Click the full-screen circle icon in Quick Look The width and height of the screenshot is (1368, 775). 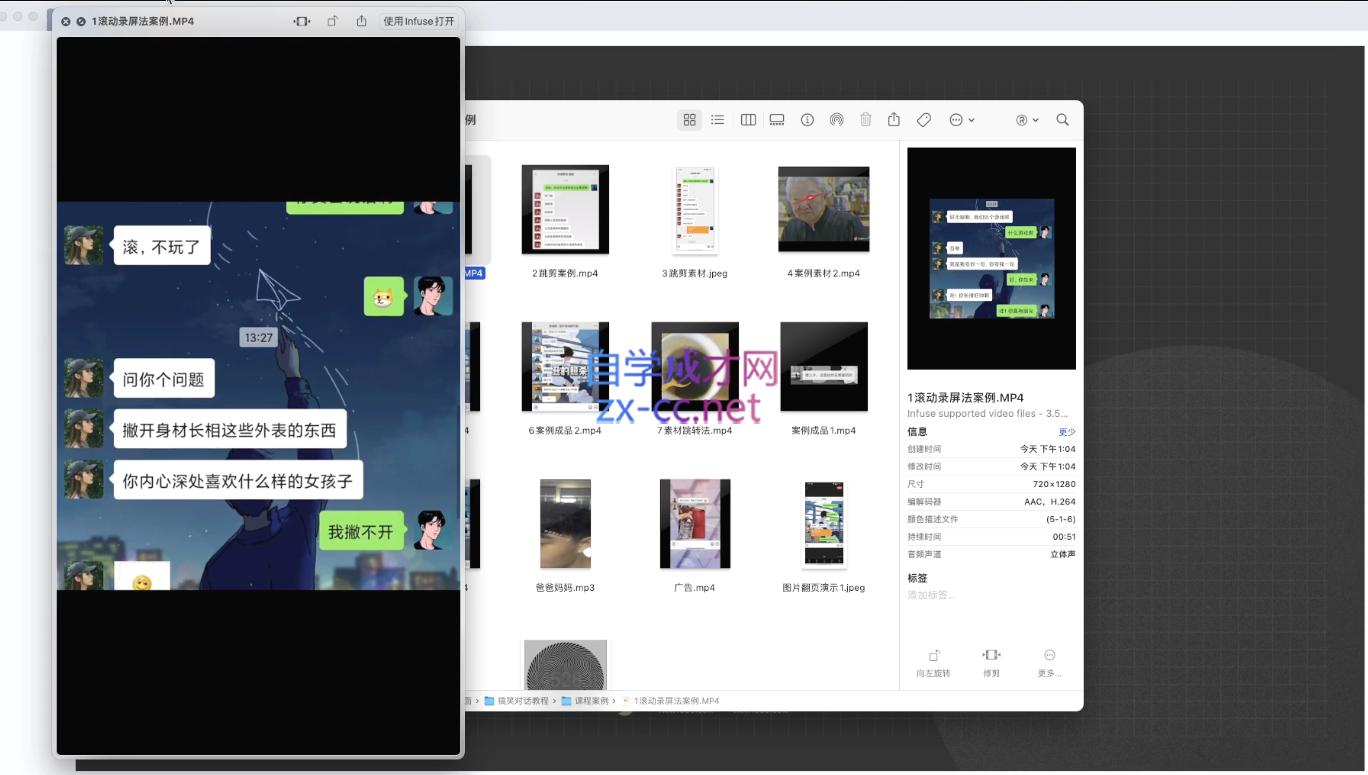(81, 21)
